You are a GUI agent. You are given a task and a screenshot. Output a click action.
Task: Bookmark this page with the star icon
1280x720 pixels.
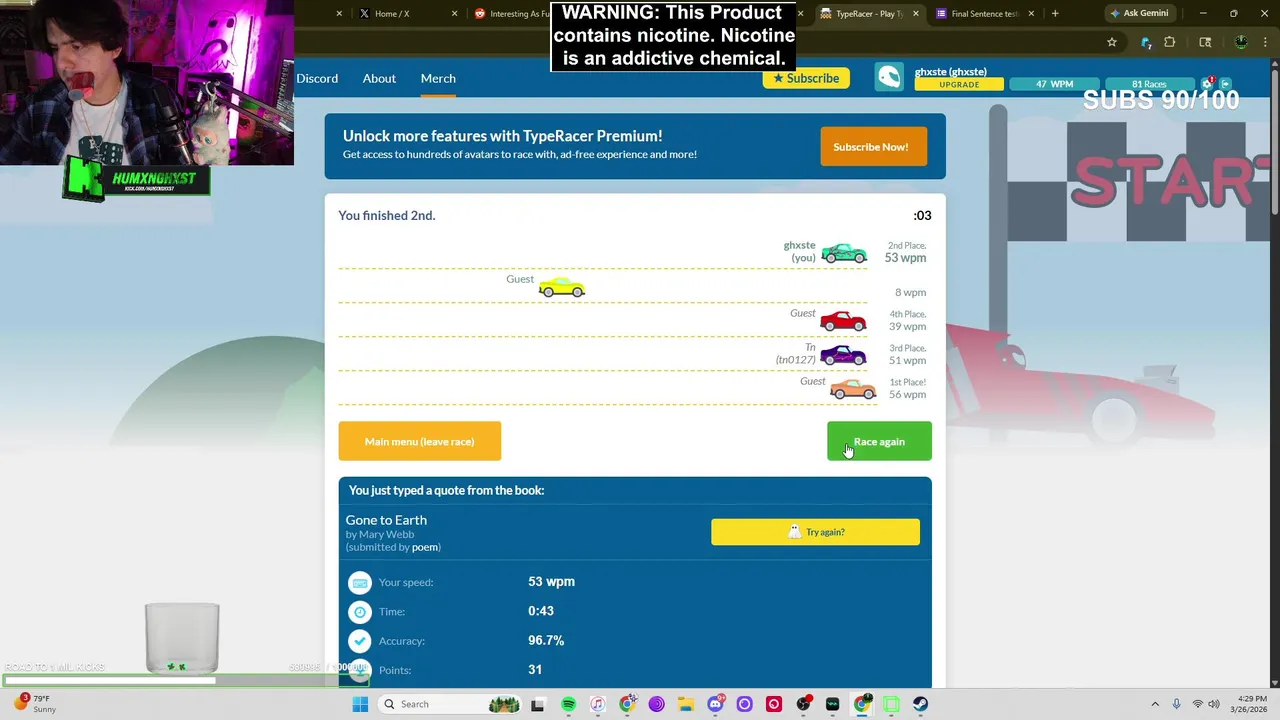(x=1111, y=42)
